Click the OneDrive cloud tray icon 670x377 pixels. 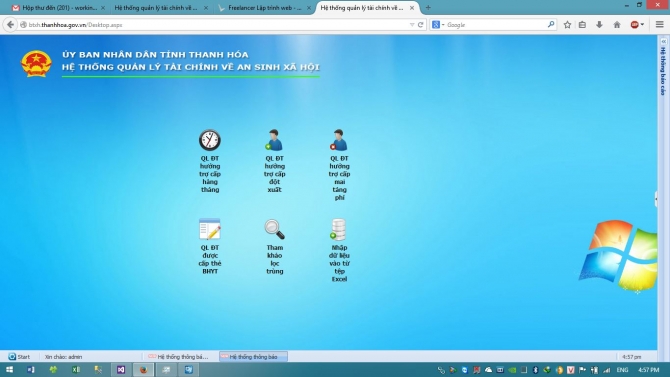click(488, 370)
